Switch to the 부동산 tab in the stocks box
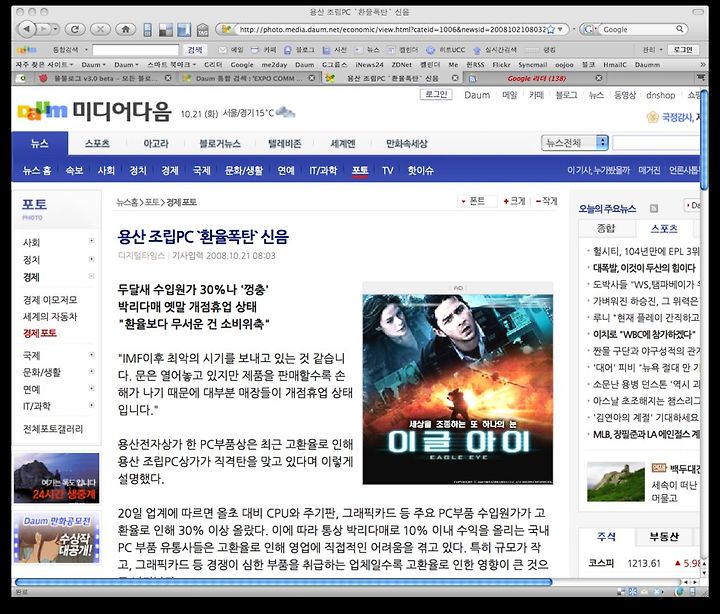The width and height of the screenshot is (720, 614). (663, 536)
